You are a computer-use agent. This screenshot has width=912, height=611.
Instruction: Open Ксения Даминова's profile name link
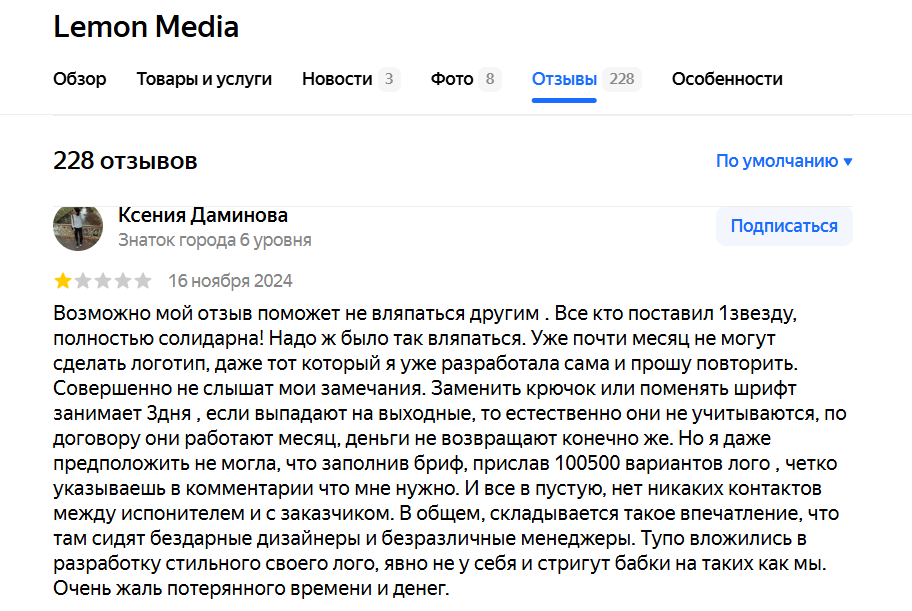point(203,215)
